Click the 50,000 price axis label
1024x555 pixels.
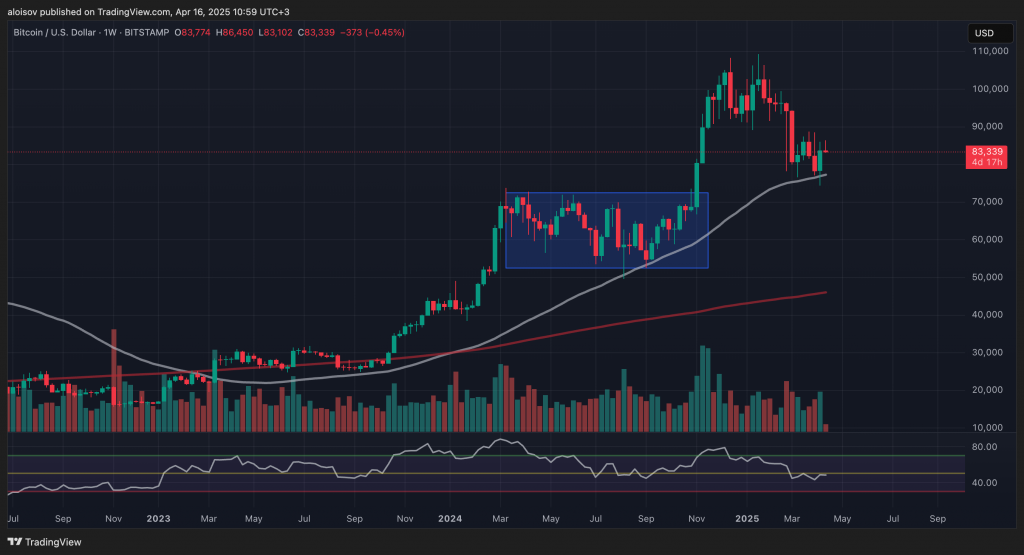[x=987, y=278]
